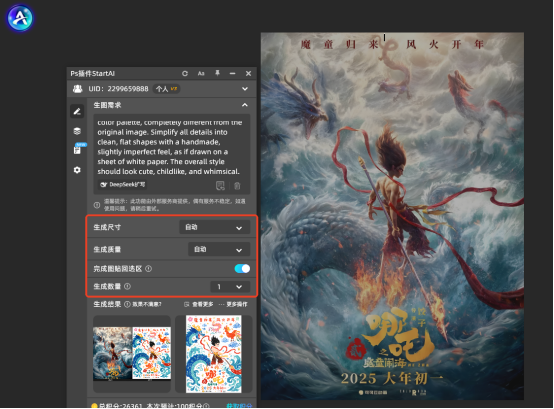The image size is (554, 409).
Task: Click the DeepSeek扩写 button
Action: click(x=123, y=185)
